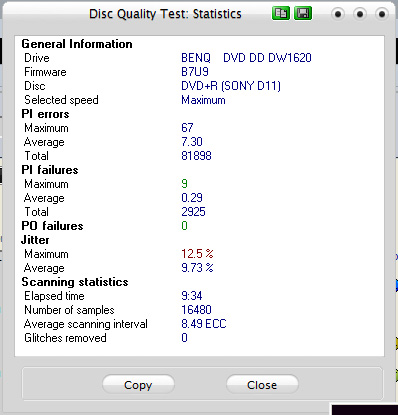Click the first round window control button

tap(338, 14)
